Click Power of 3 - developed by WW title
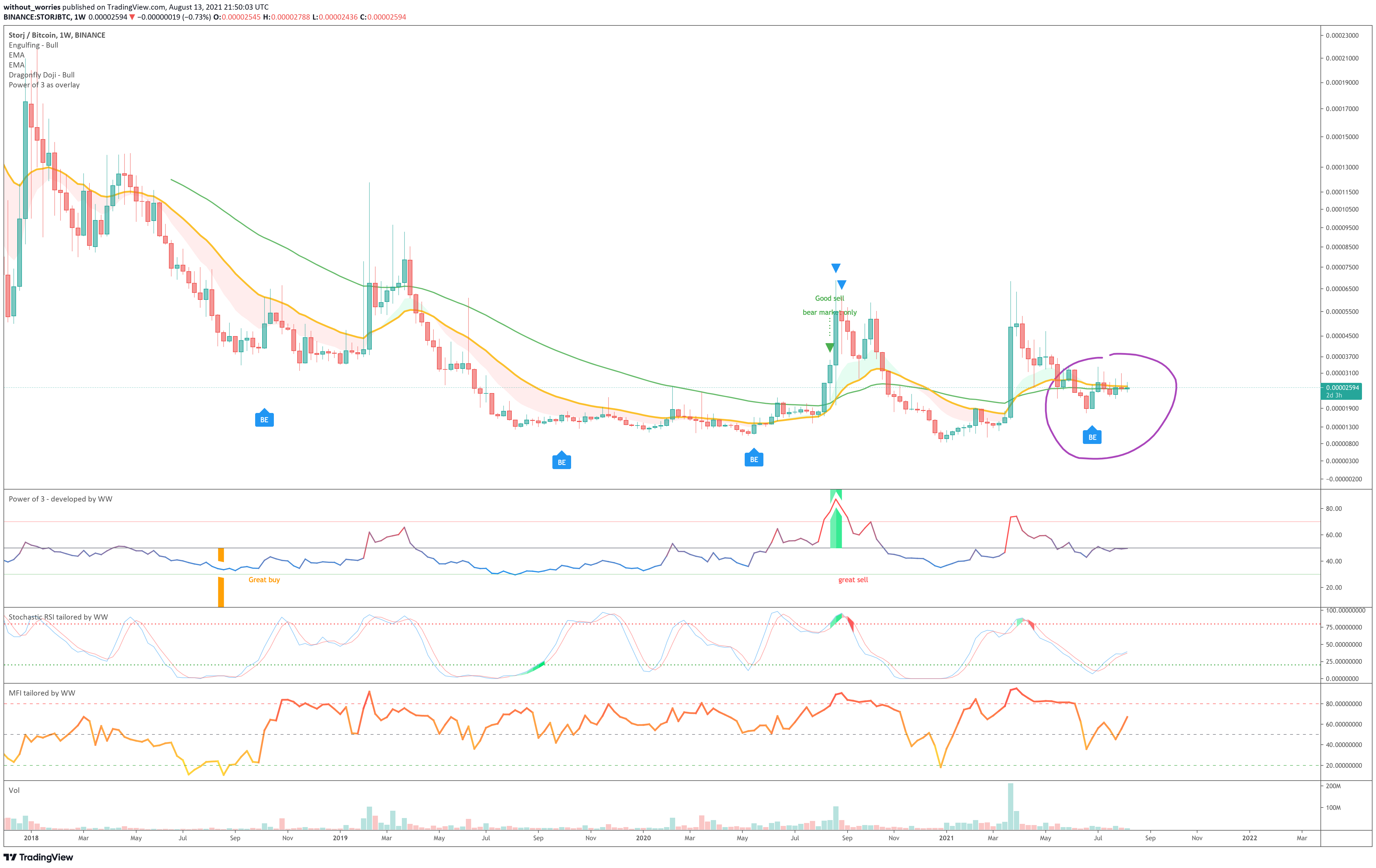1376x868 pixels. [x=60, y=499]
